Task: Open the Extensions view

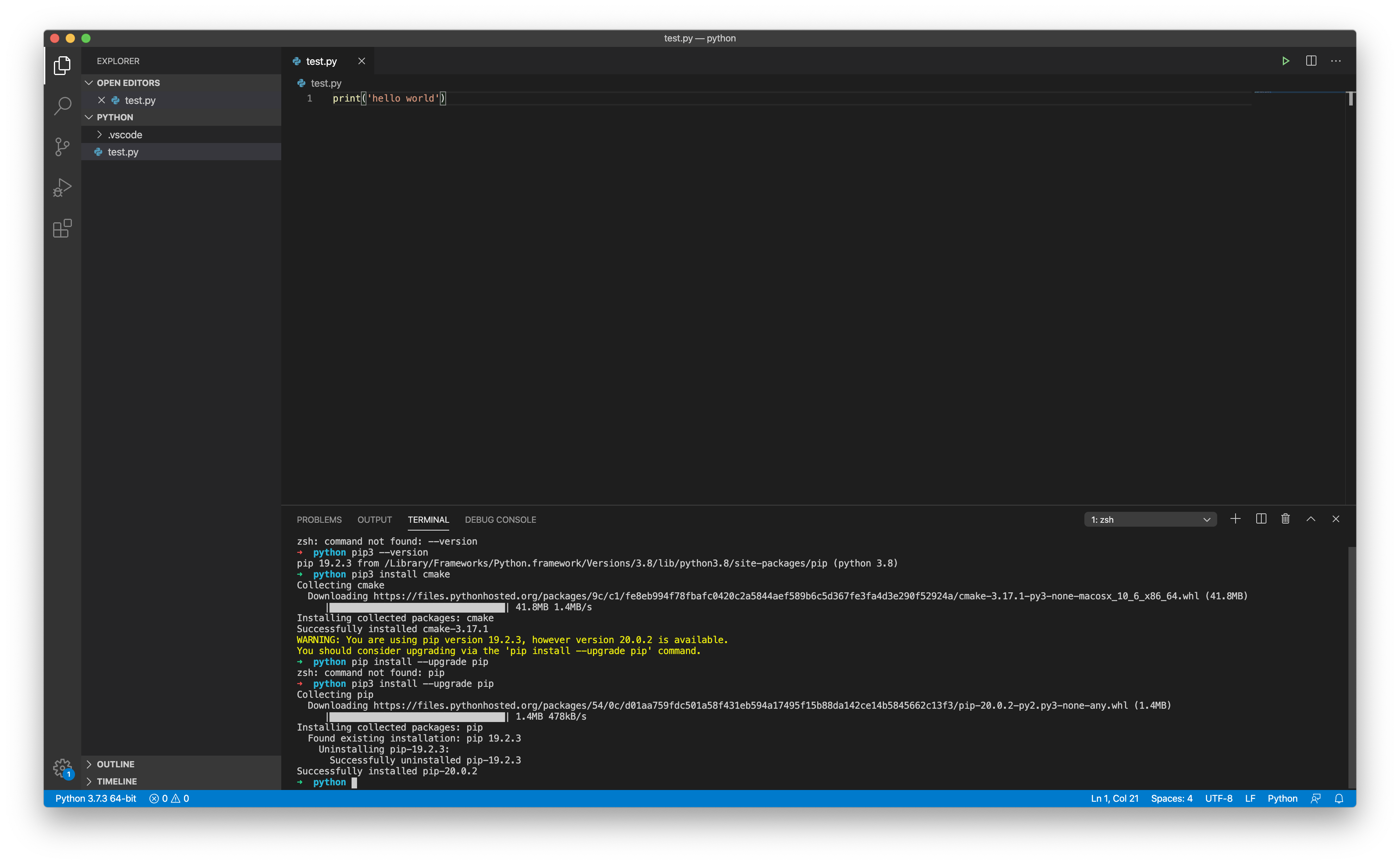Action: pyautogui.click(x=62, y=228)
